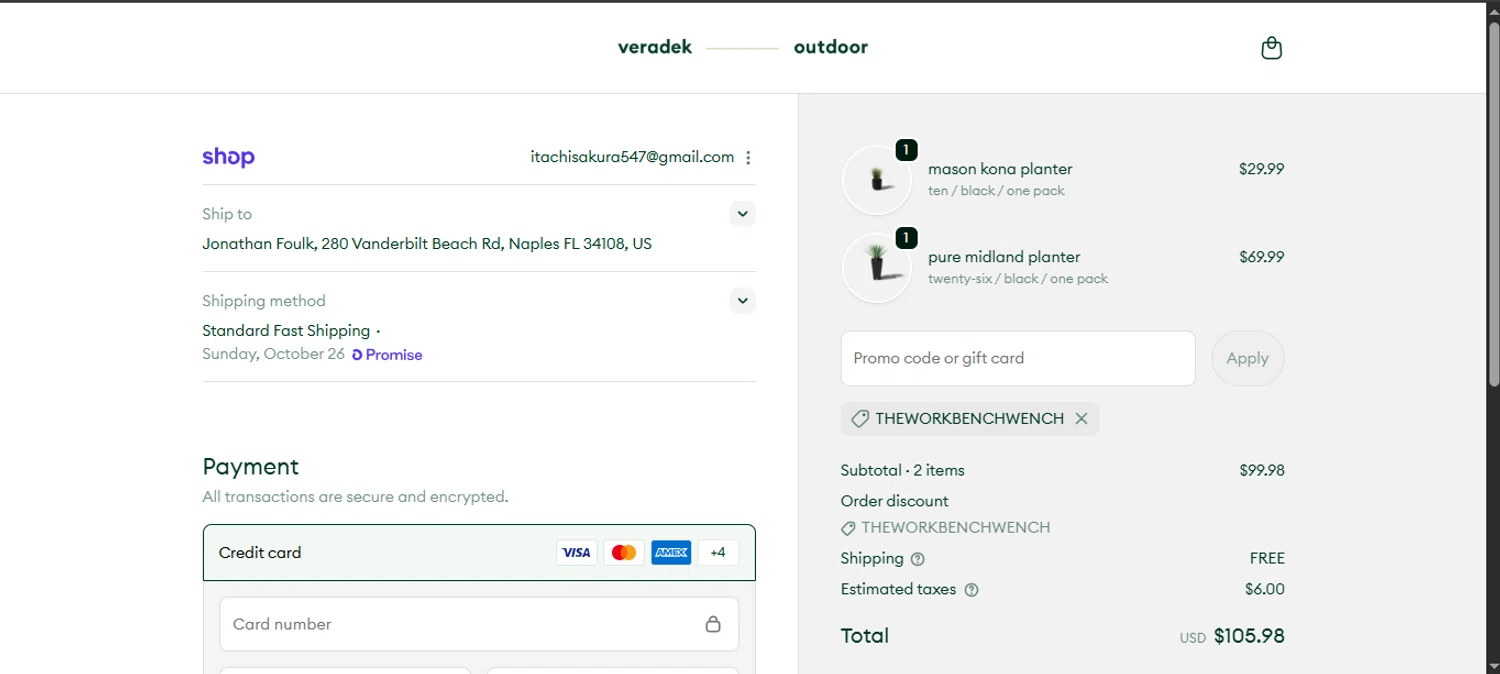Click the Standard Fast Shipping text

click(x=286, y=331)
